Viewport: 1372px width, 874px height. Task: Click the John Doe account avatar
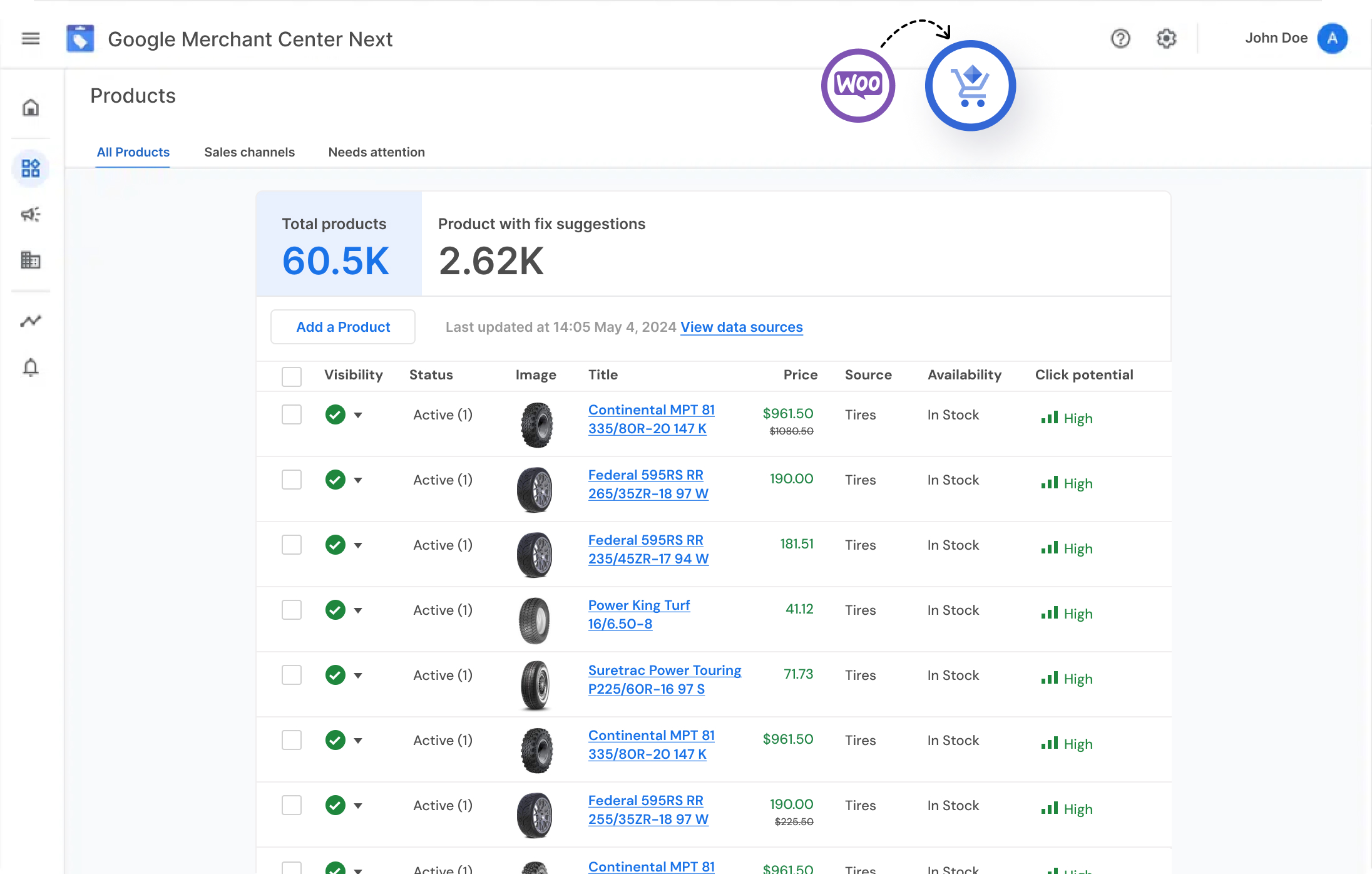tap(1333, 38)
